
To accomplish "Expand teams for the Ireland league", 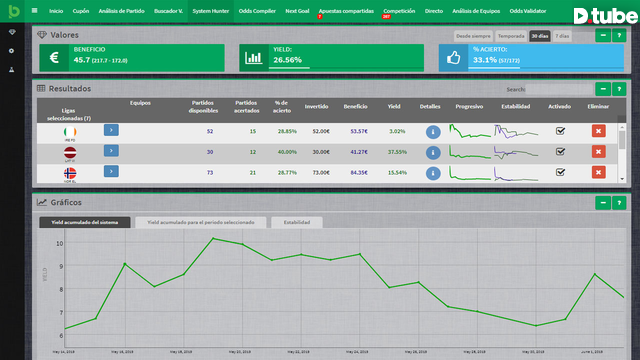I will (111, 130).
